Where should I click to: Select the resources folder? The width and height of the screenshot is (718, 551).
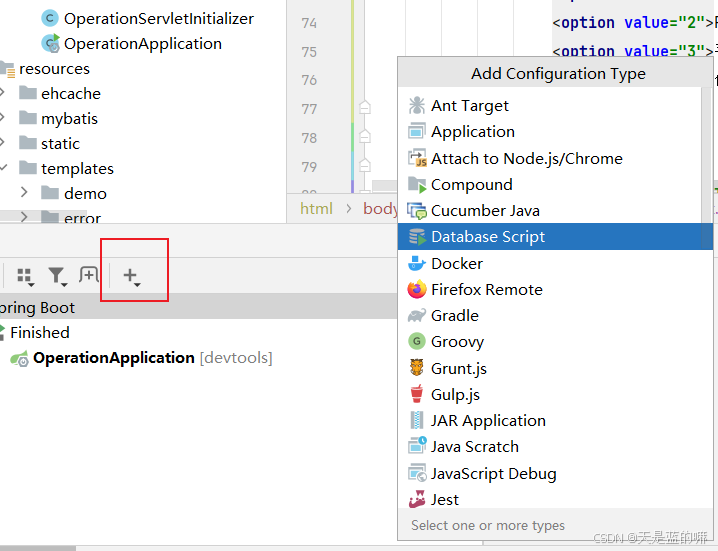coord(54,69)
